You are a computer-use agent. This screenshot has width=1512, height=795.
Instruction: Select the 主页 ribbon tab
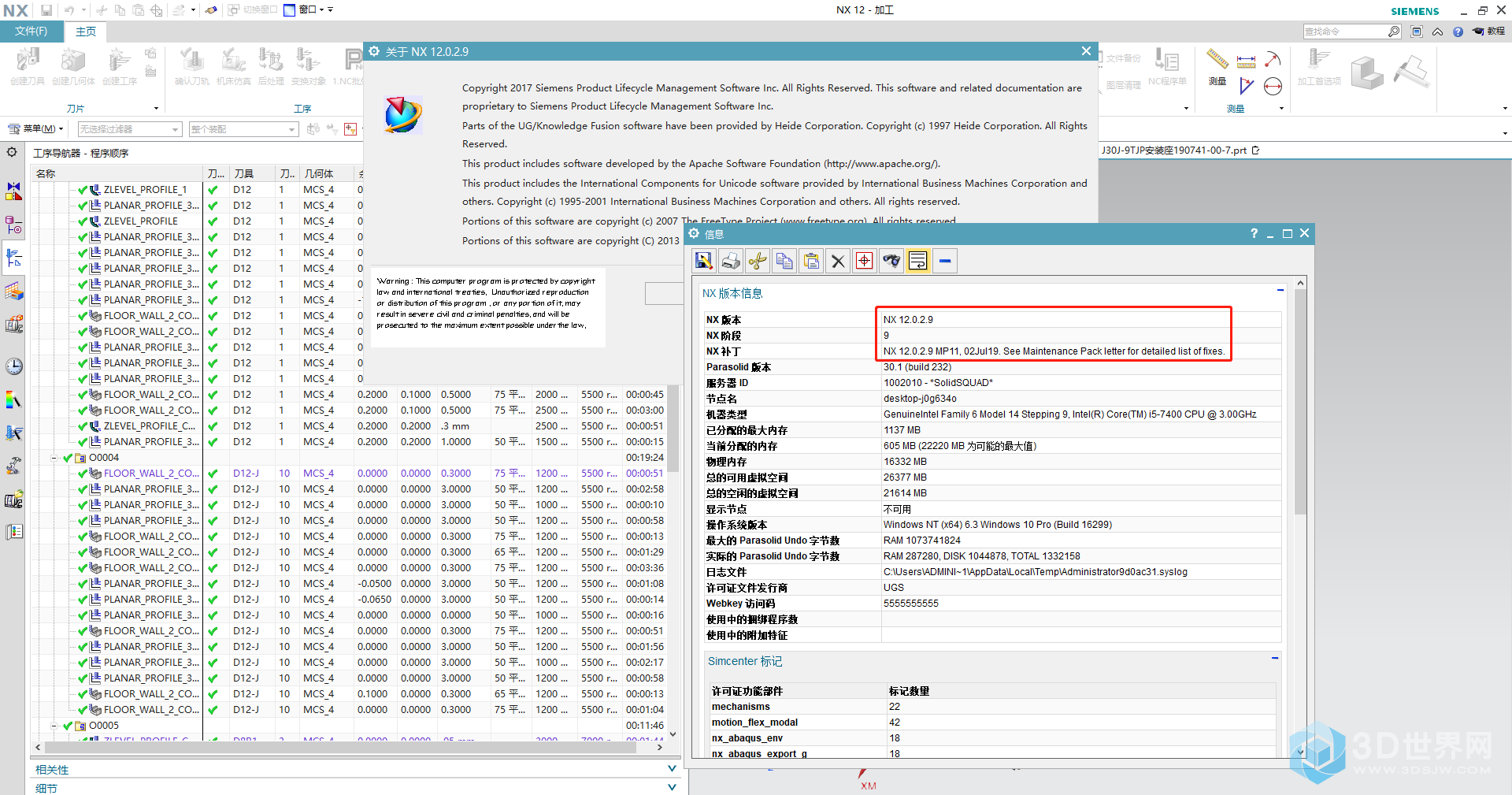pyautogui.click(x=86, y=32)
